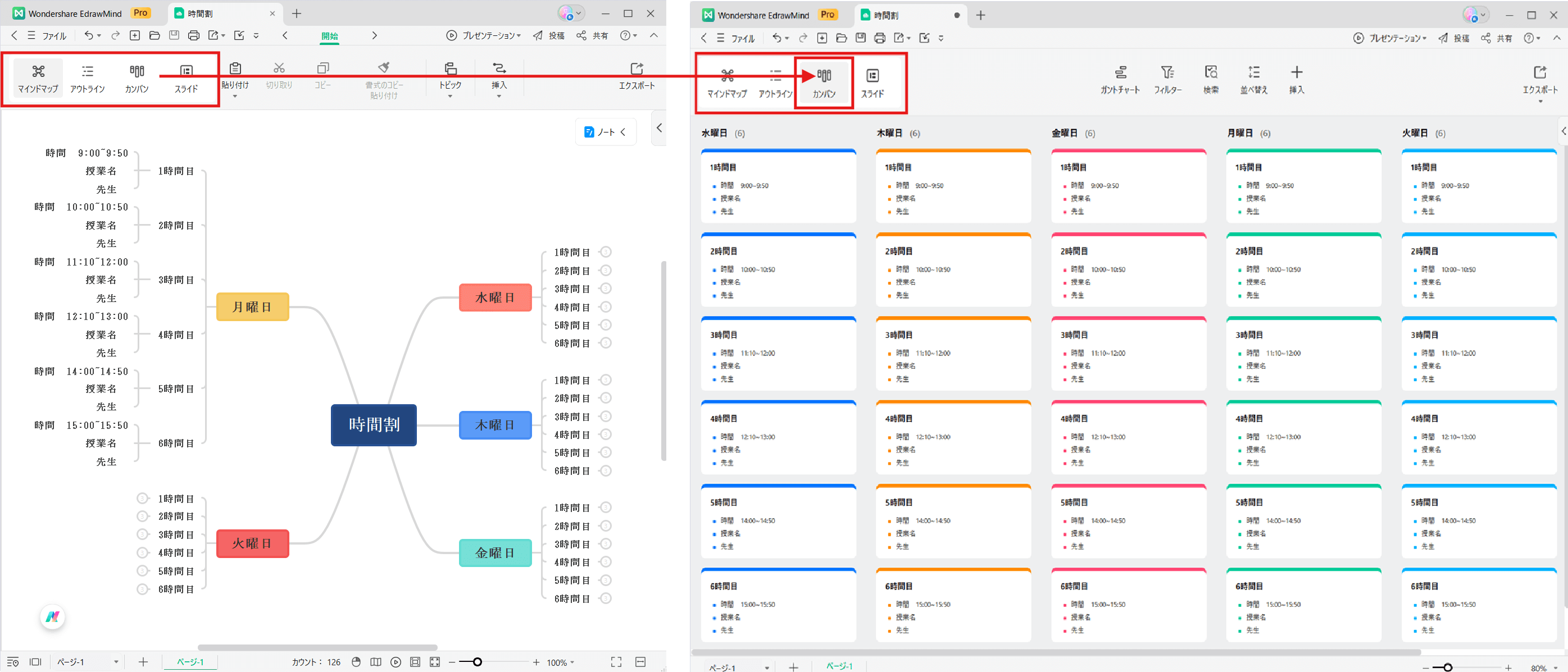Use the 書式のコピー貼り付け format painter
The height and width of the screenshot is (672, 1568).
[x=385, y=76]
